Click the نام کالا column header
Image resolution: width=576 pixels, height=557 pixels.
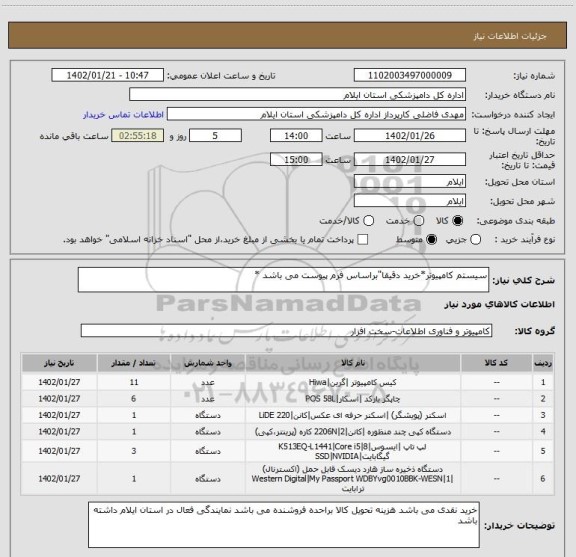(353, 363)
